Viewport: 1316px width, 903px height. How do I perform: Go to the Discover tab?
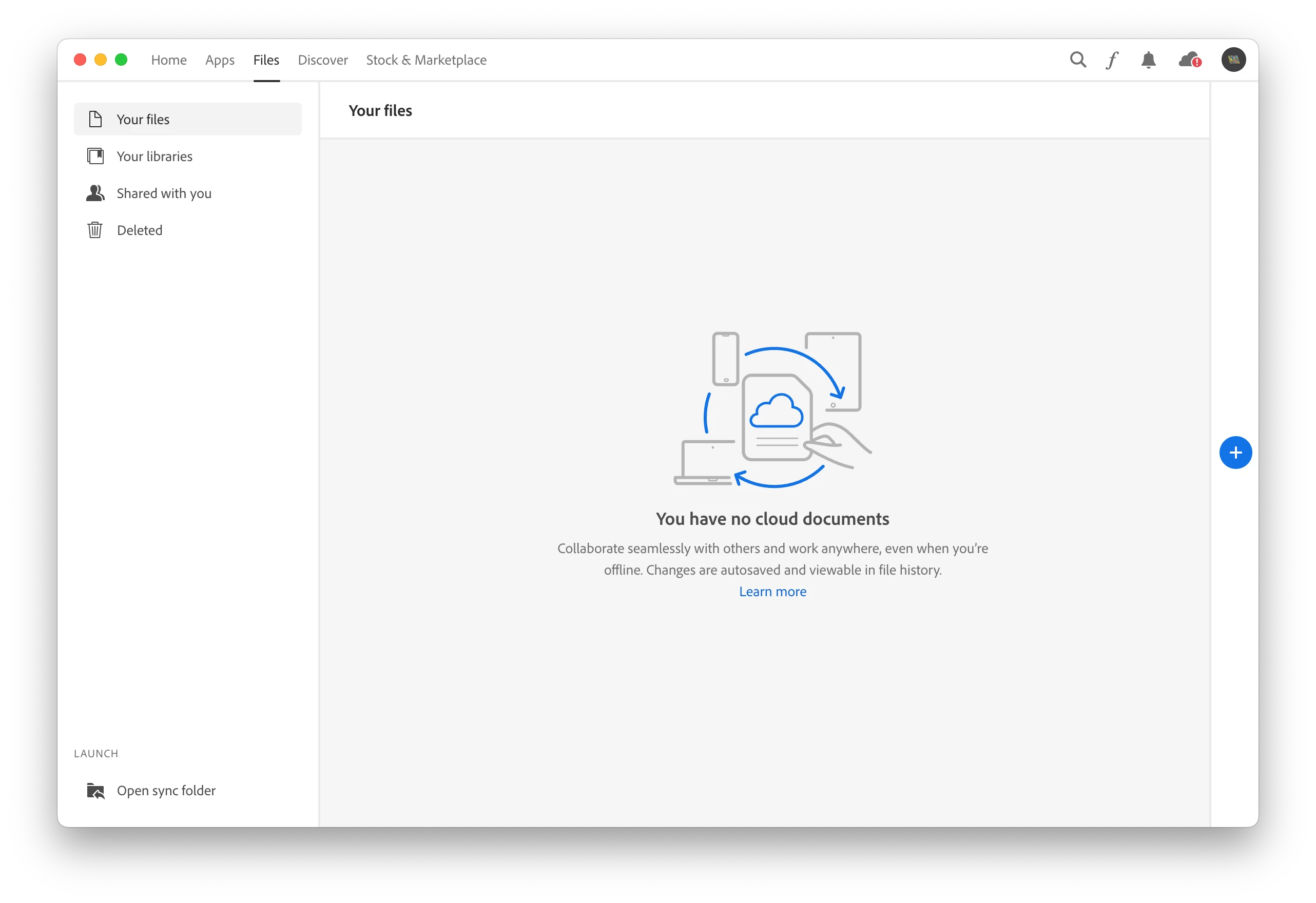pyautogui.click(x=323, y=60)
